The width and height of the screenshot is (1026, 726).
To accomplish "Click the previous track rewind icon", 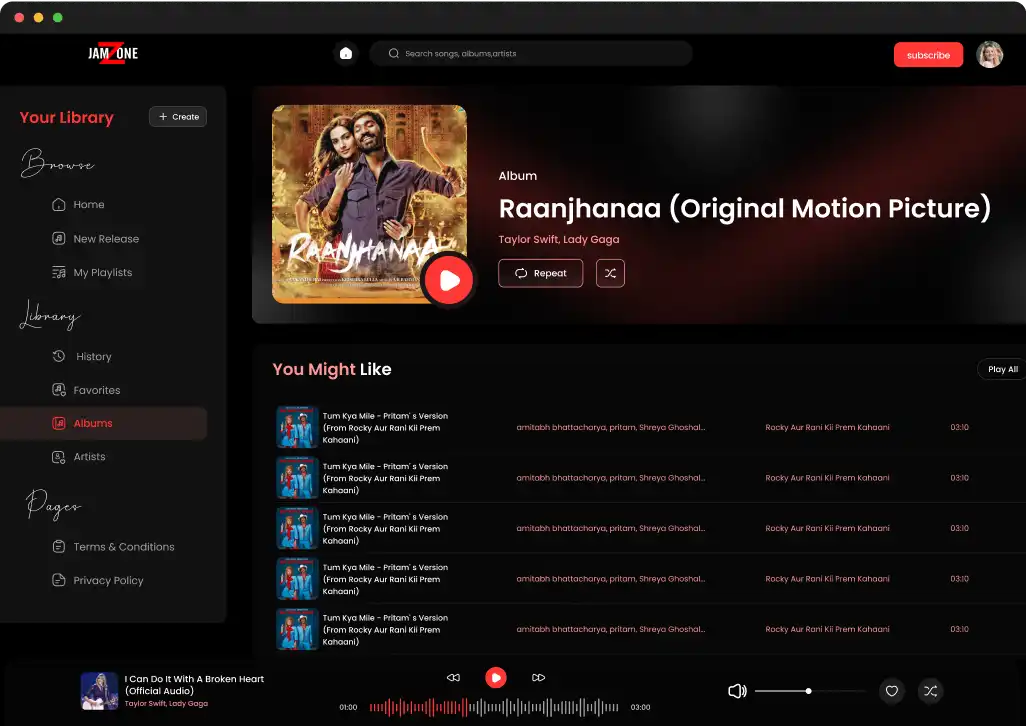I will click(x=453, y=678).
